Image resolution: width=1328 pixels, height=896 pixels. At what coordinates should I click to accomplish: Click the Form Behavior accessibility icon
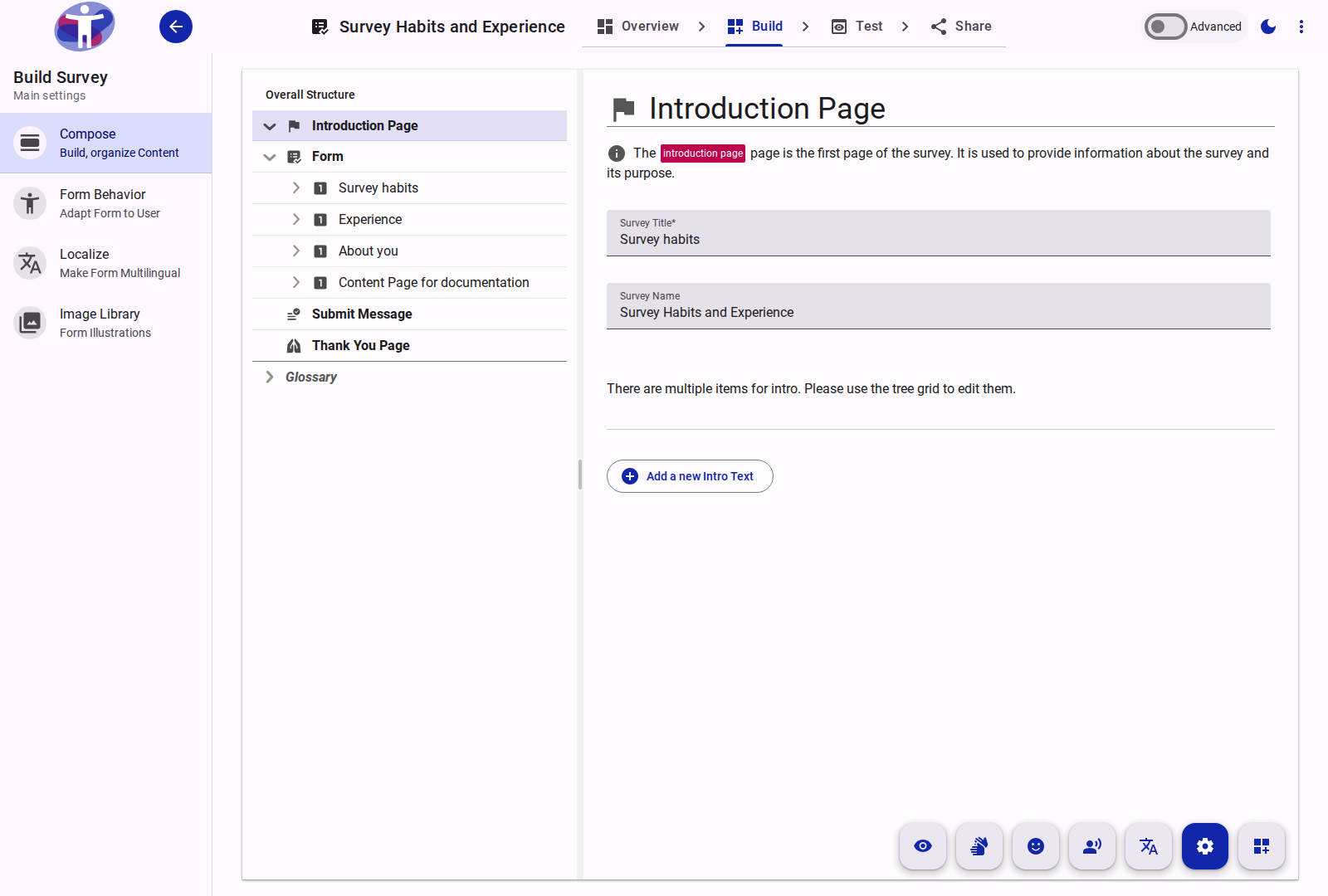click(30, 203)
